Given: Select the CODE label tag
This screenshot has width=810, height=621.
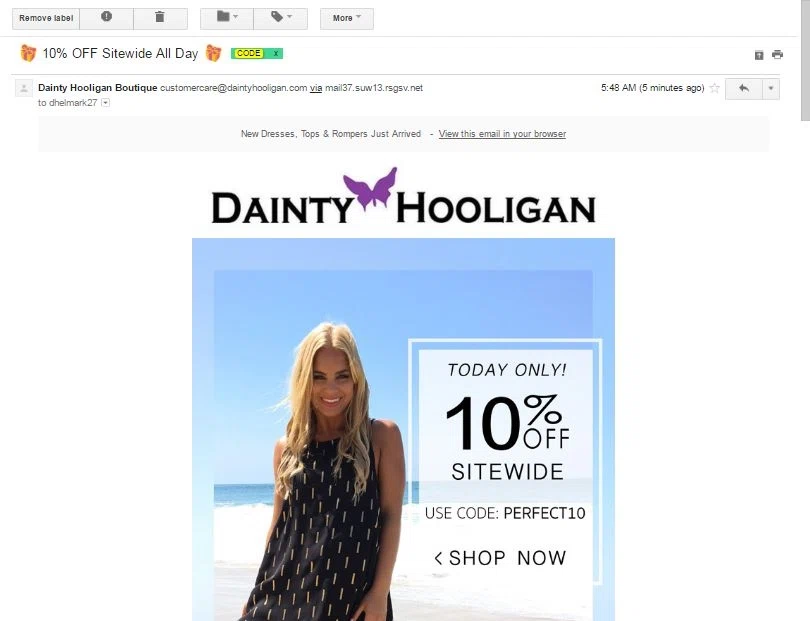Looking at the screenshot, I should (x=248, y=53).
